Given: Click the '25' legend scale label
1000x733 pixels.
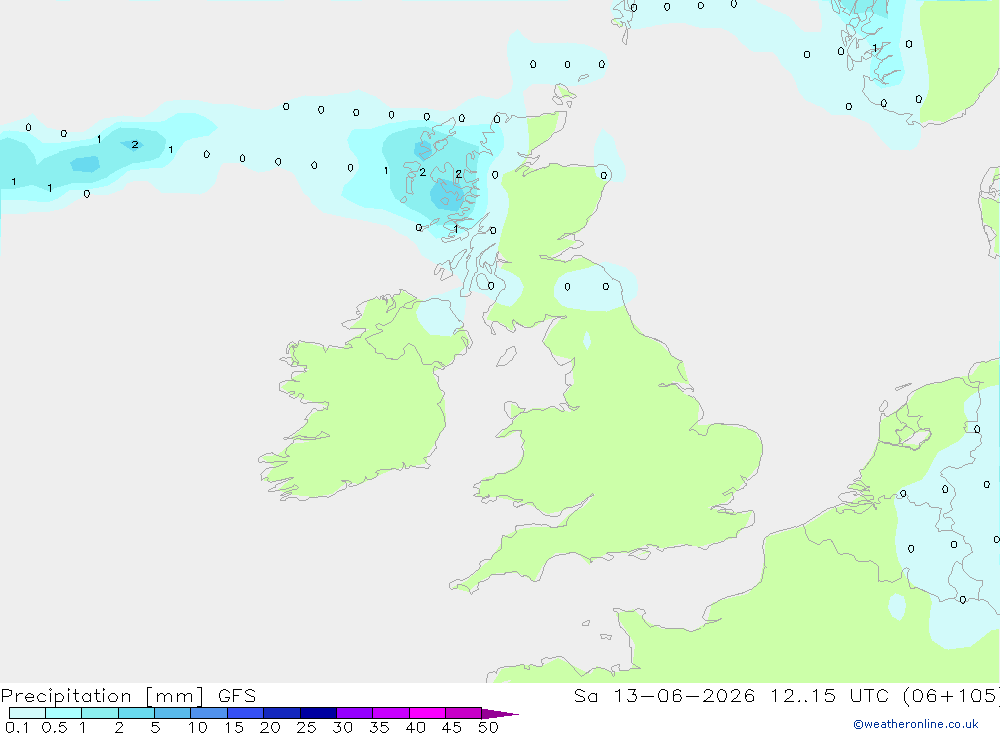Looking at the screenshot, I should point(307,727).
